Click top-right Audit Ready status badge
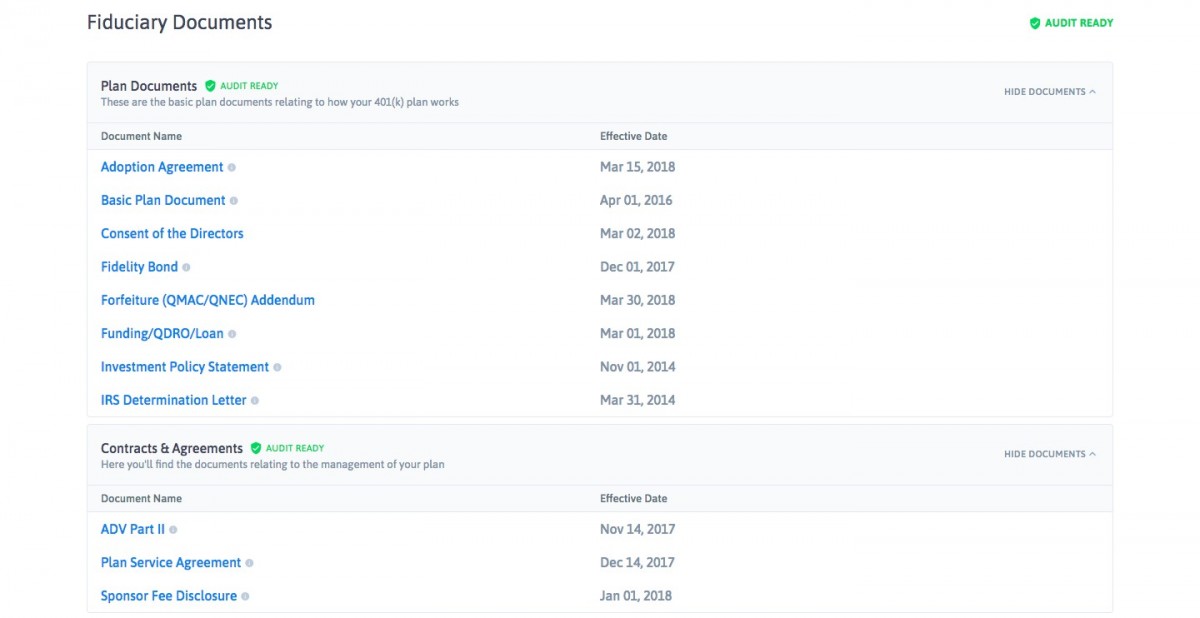 pyautogui.click(x=1071, y=23)
